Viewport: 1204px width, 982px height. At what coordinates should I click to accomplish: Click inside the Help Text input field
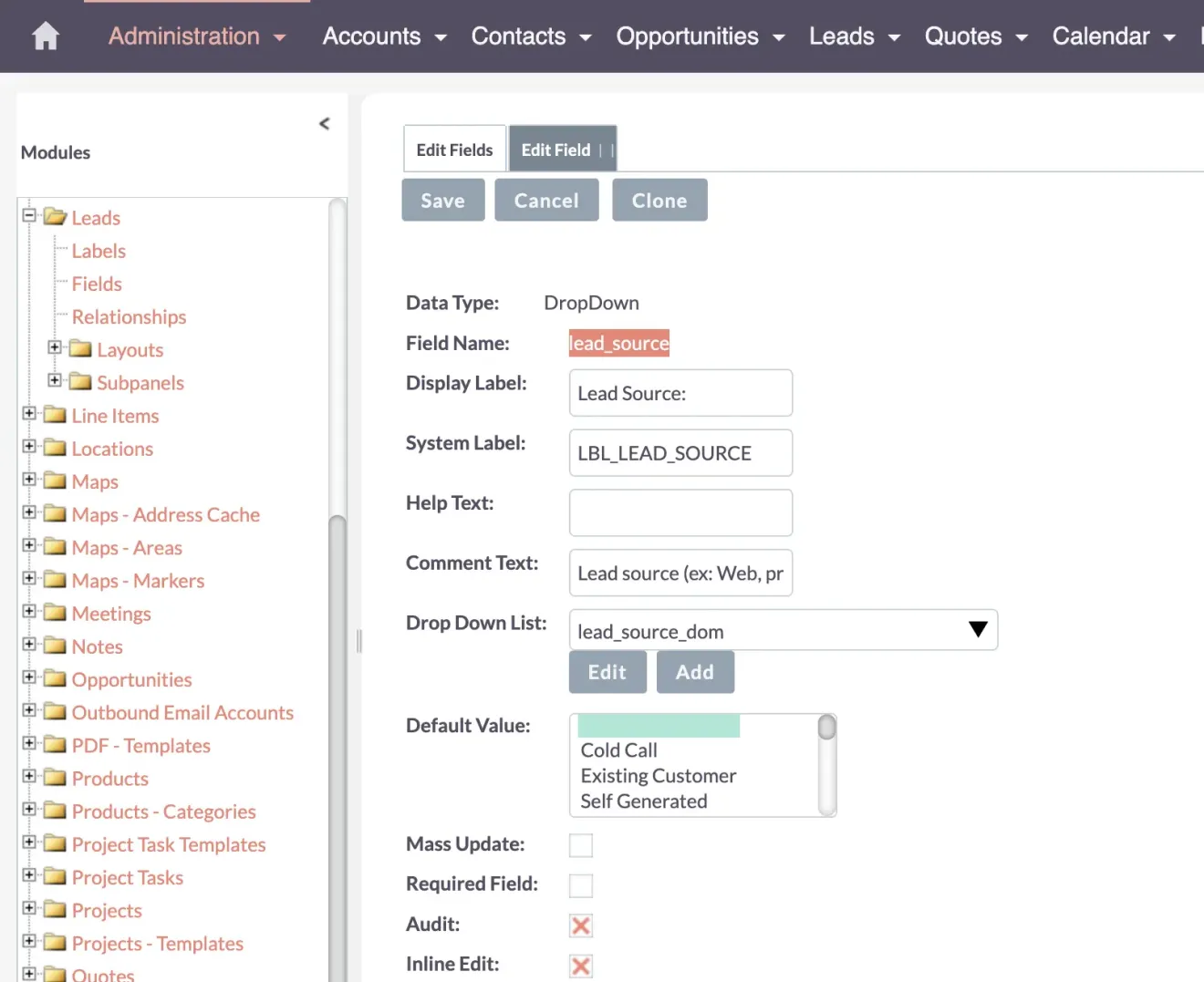pos(680,512)
